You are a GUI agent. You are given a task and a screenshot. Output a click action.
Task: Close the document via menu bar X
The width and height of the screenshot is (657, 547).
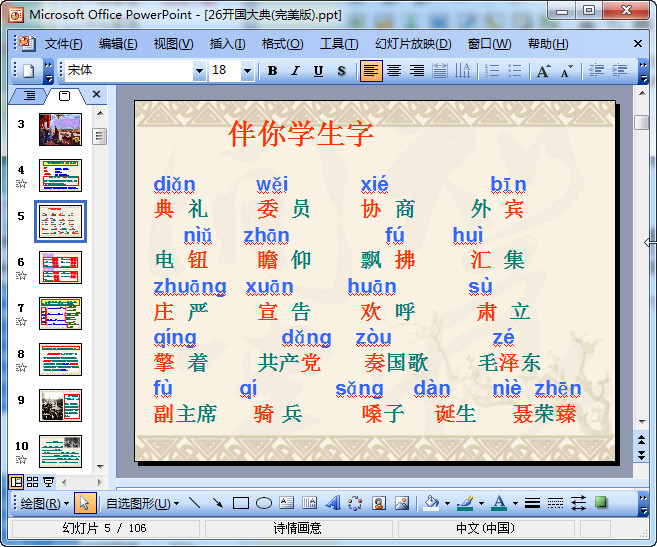click(638, 44)
